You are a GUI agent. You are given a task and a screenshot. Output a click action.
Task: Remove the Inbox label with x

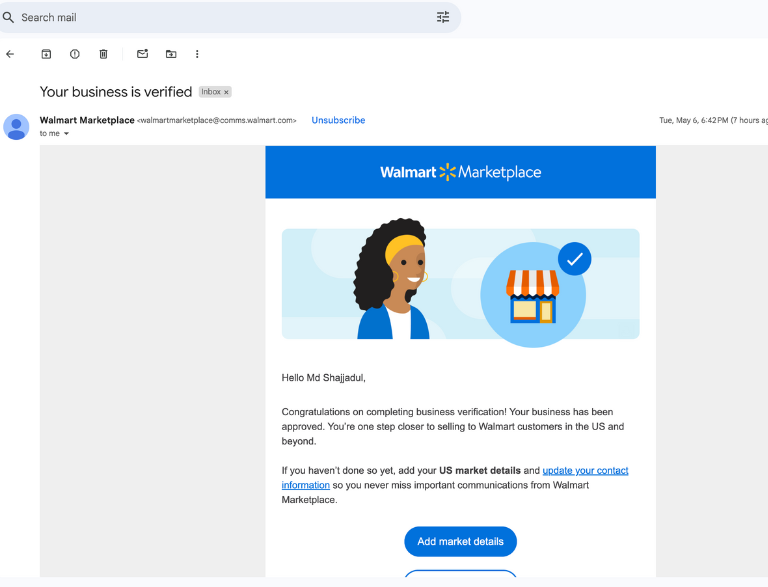[x=226, y=92]
